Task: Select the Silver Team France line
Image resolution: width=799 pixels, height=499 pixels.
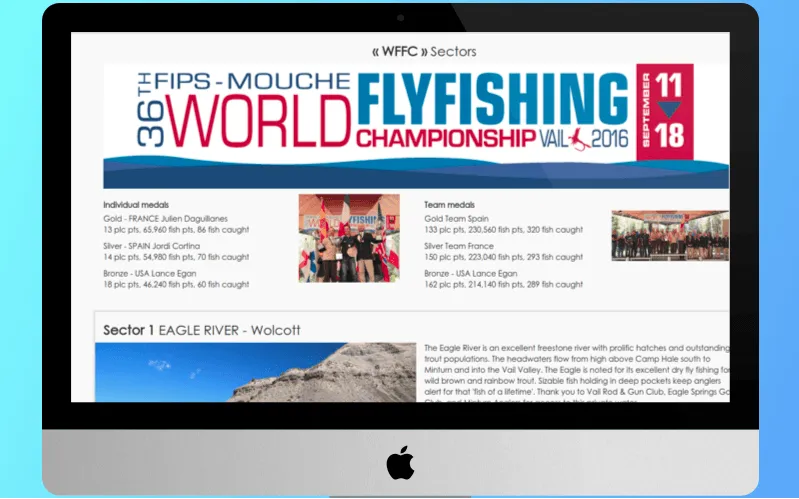Action: [459, 246]
